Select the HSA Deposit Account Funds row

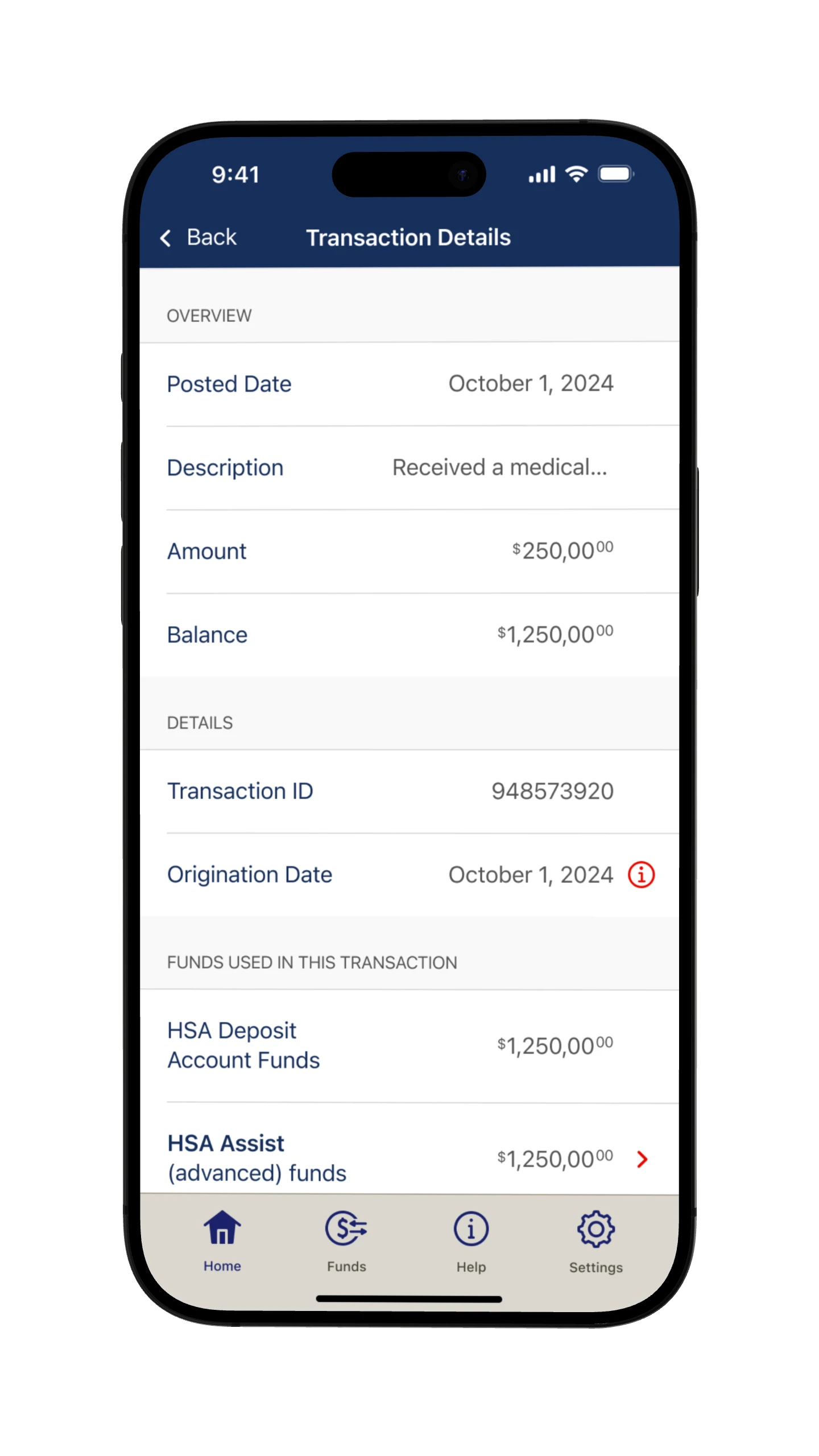(x=409, y=1046)
